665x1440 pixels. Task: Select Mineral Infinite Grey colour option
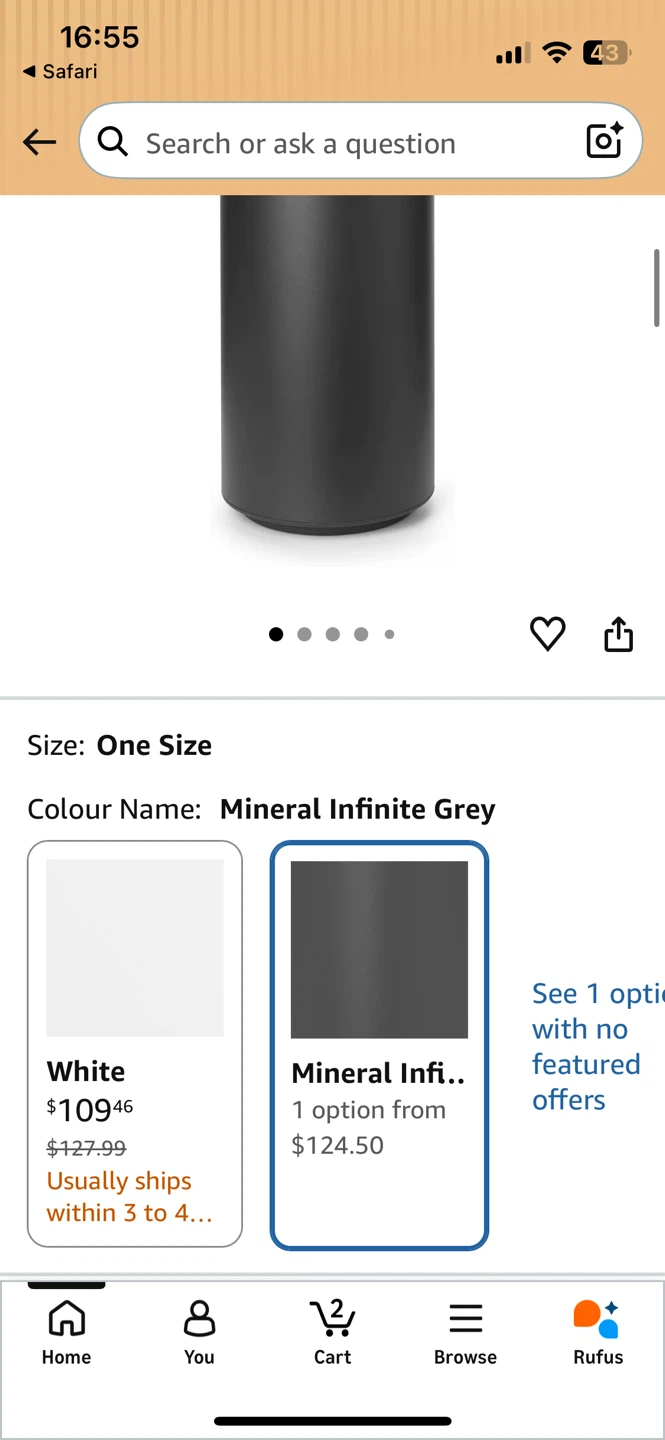point(379,1045)
